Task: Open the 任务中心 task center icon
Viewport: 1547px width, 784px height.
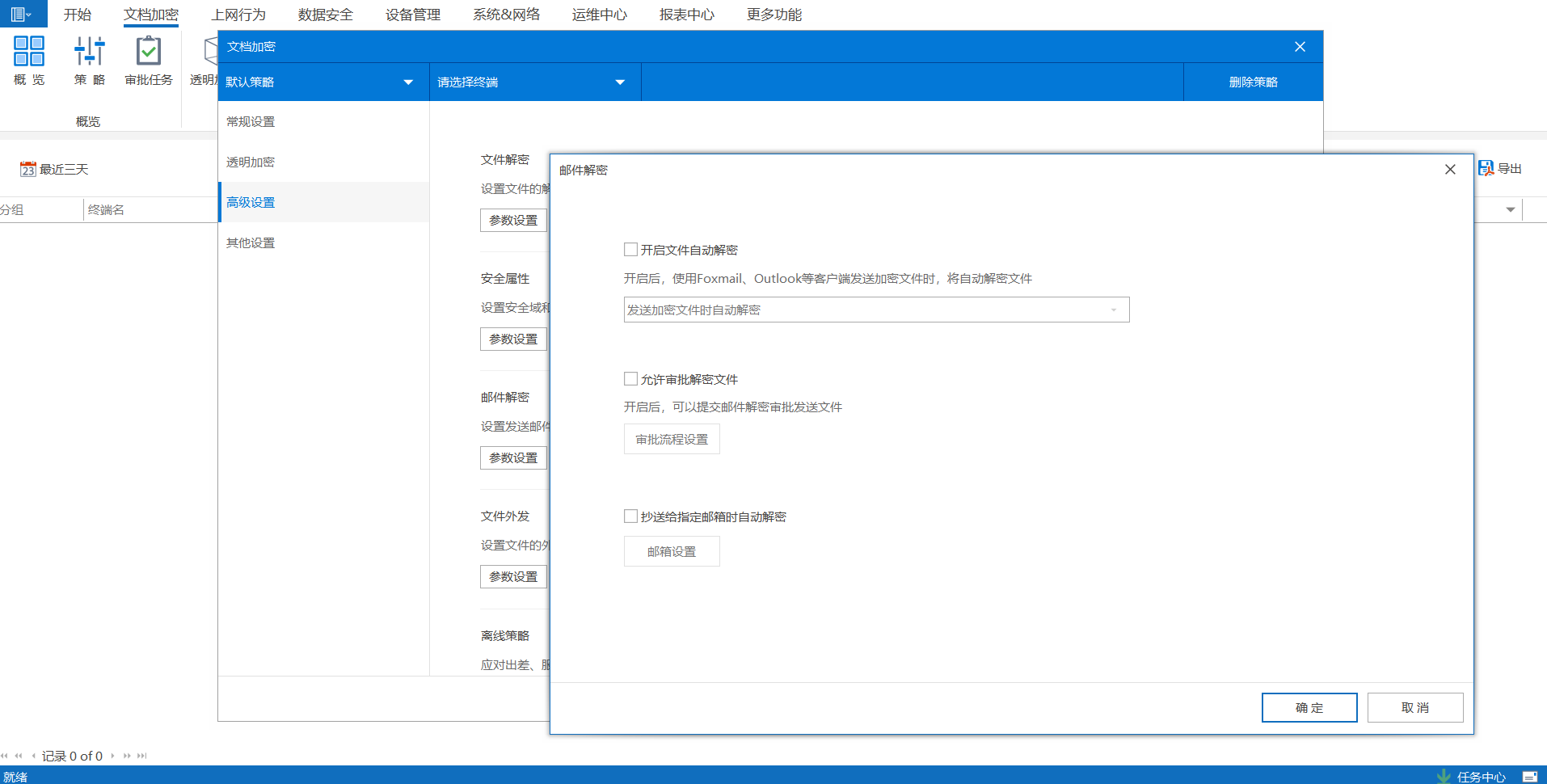Action: click(x=1444, y=776)
